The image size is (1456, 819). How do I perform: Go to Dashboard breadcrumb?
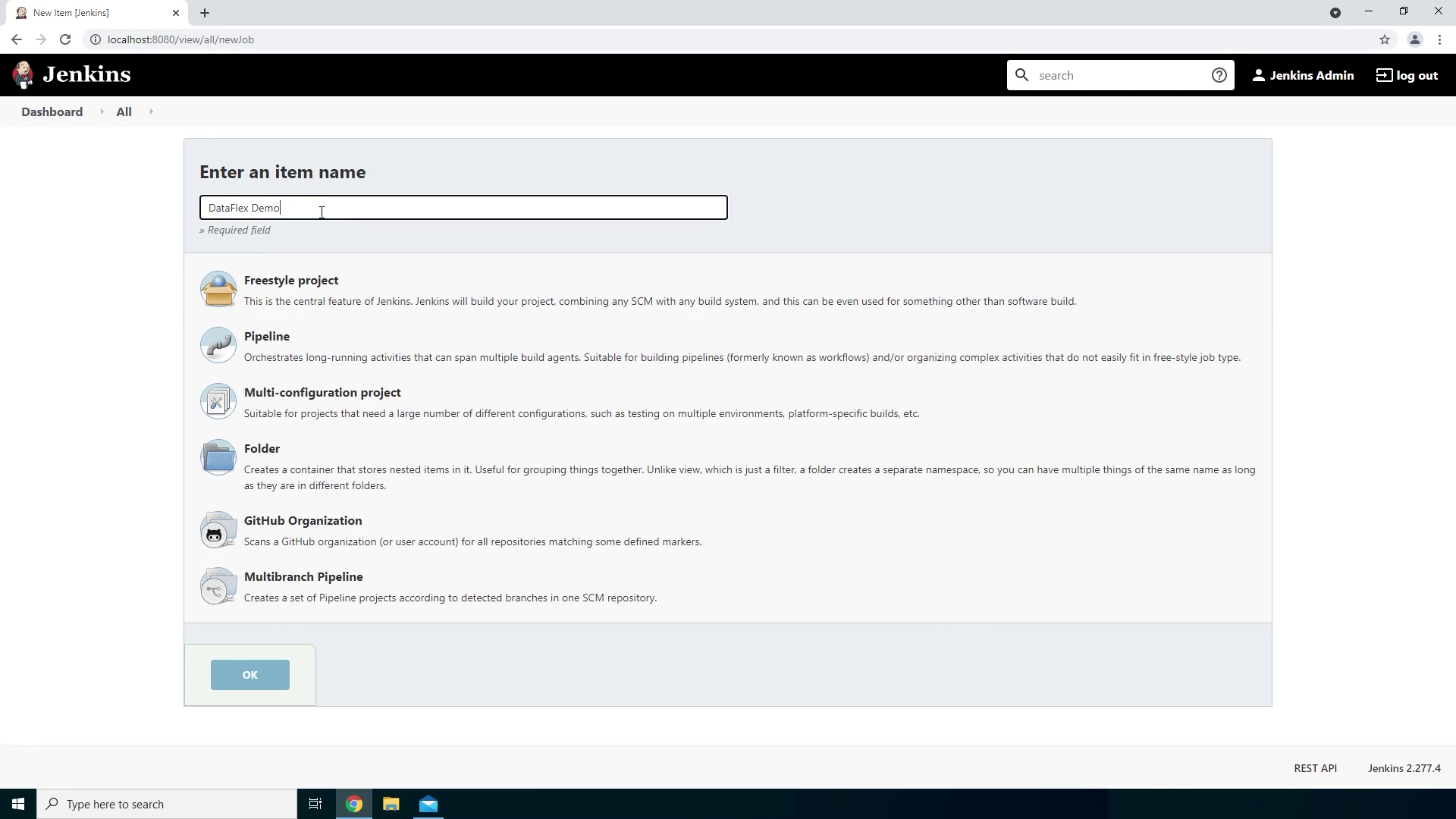[x=52, y=111]
